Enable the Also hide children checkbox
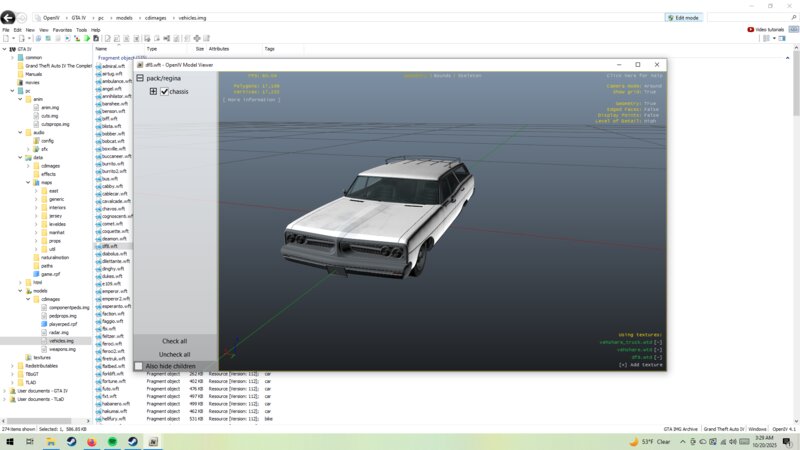 pos(139,366)
